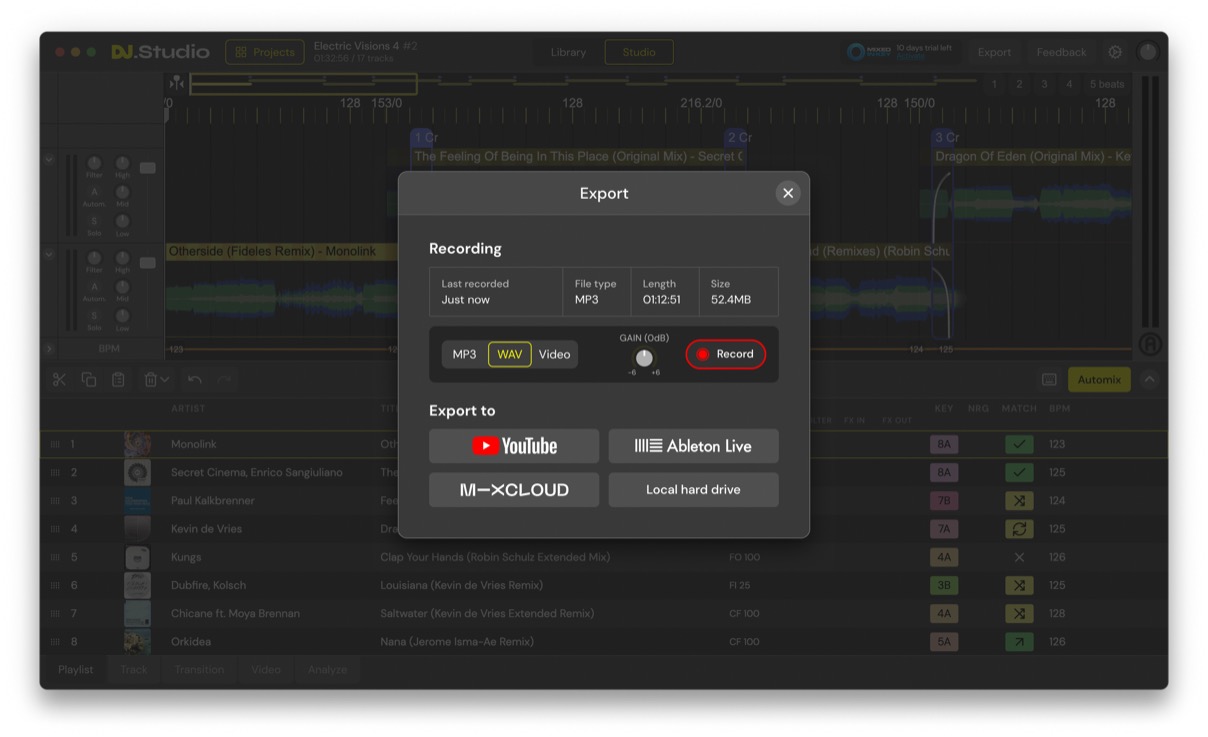The image size is (1208, 737).
Task: Open the trash icon's dropdown arrow
Action: 166,380
